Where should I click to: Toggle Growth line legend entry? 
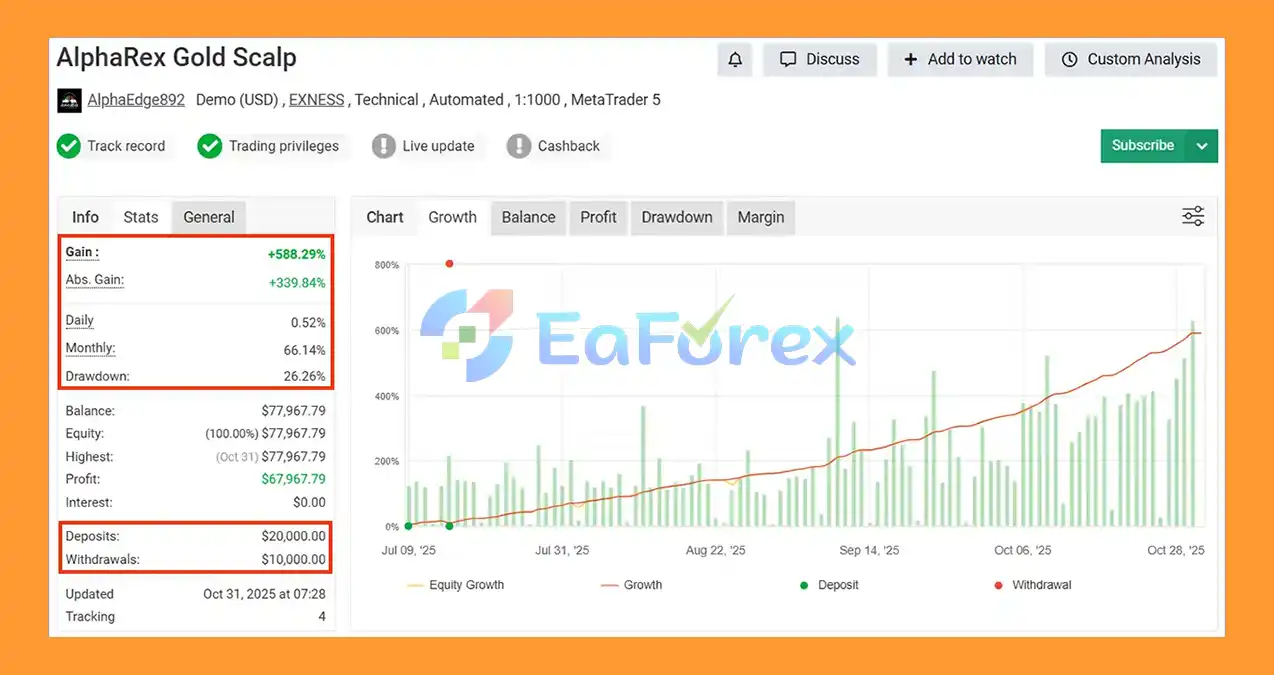pyautogui.click(x=632, y=585)
